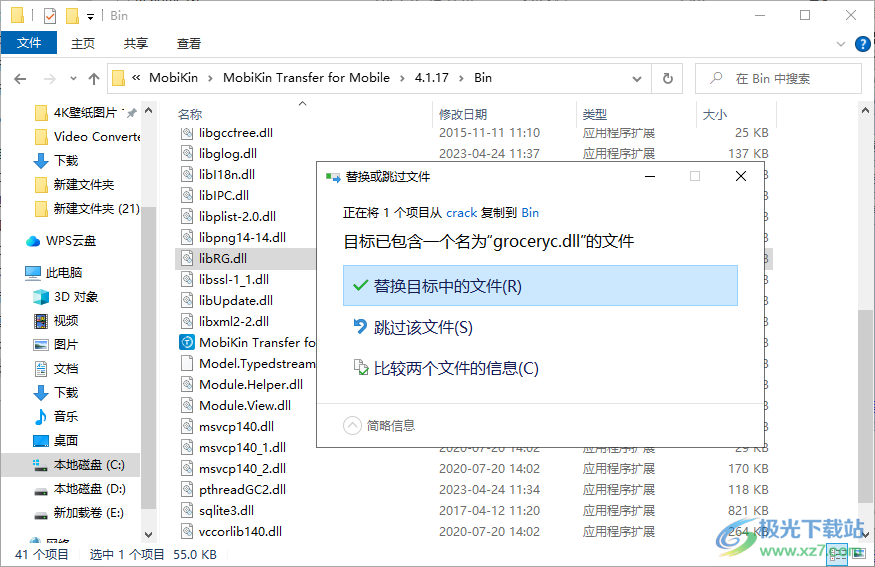Open the Bin destination link in dialog

click(530, 213)
